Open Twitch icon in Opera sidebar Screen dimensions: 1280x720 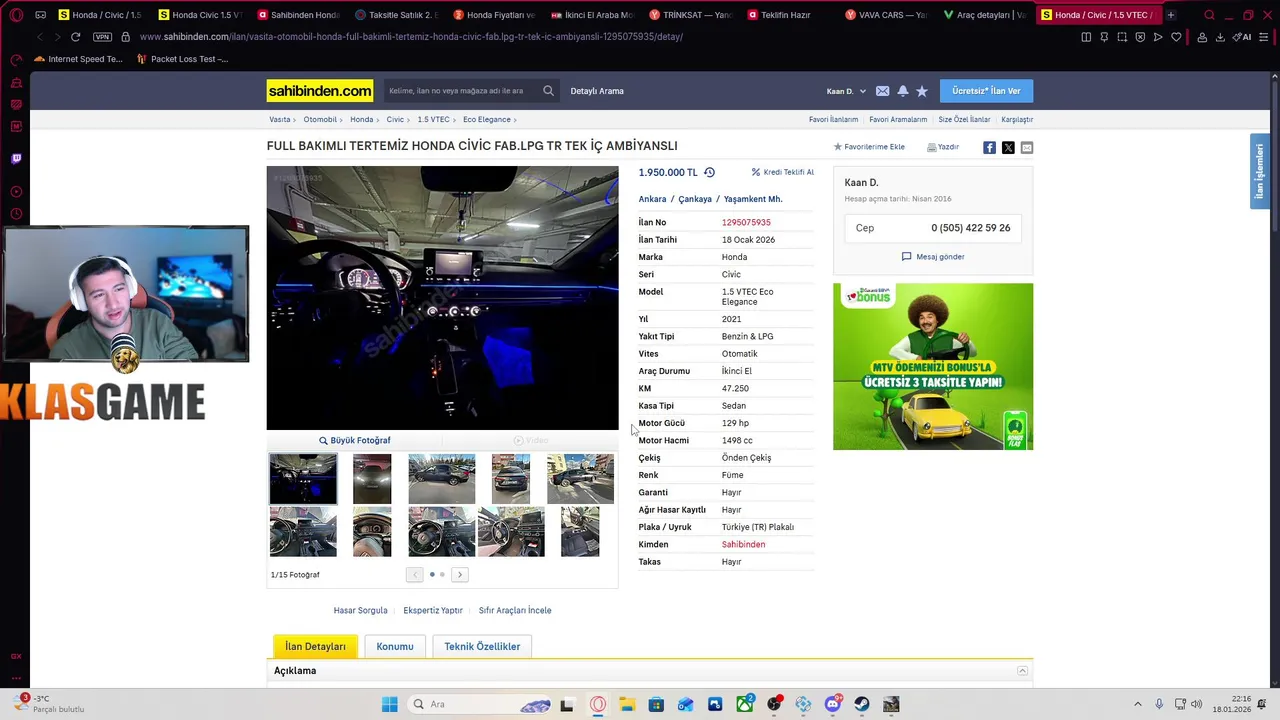pyautogui.click(x=16, y=158)
